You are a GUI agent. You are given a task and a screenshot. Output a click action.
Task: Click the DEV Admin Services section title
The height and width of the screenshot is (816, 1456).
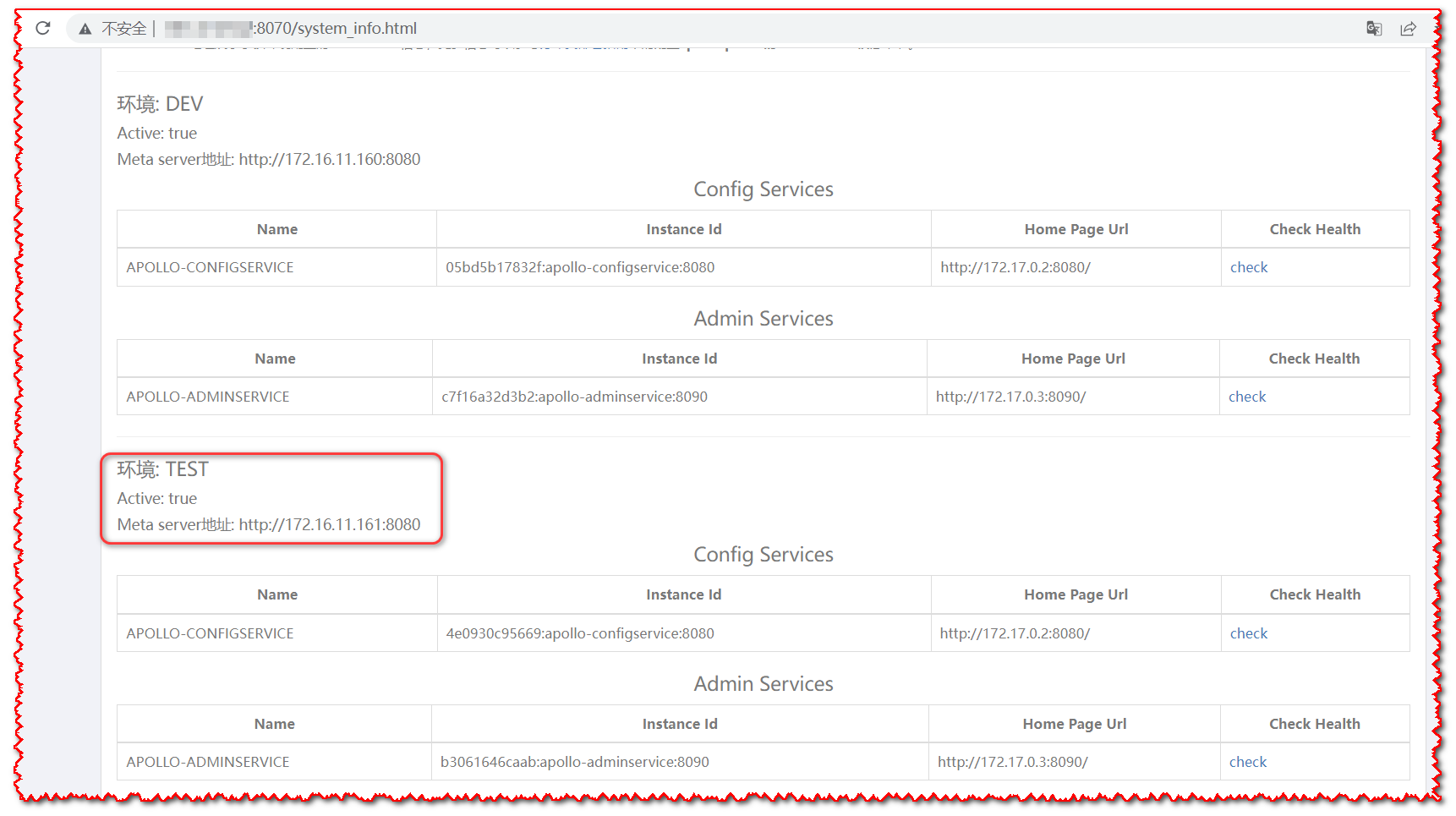click(x=764, y=319)
